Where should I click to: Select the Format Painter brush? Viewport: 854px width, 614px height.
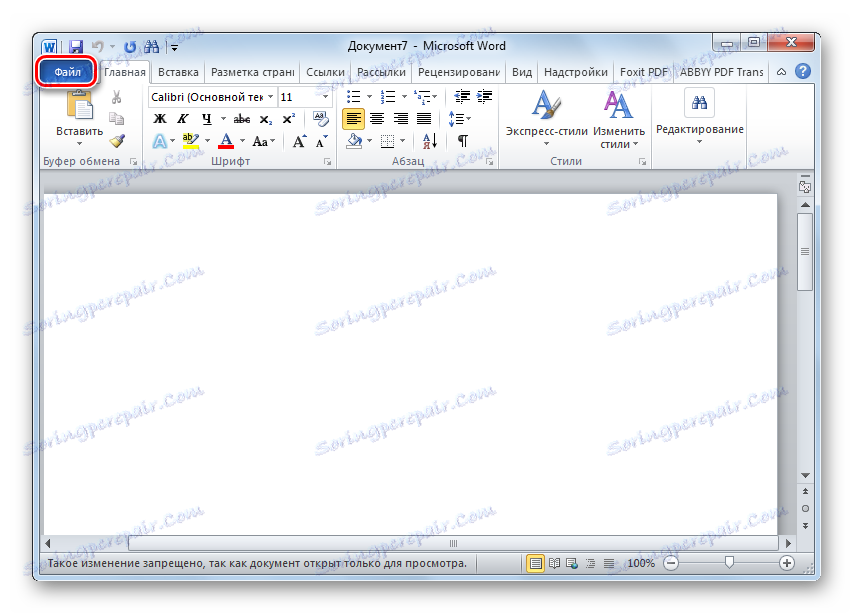pyautogui.click(x=117, y=141)
